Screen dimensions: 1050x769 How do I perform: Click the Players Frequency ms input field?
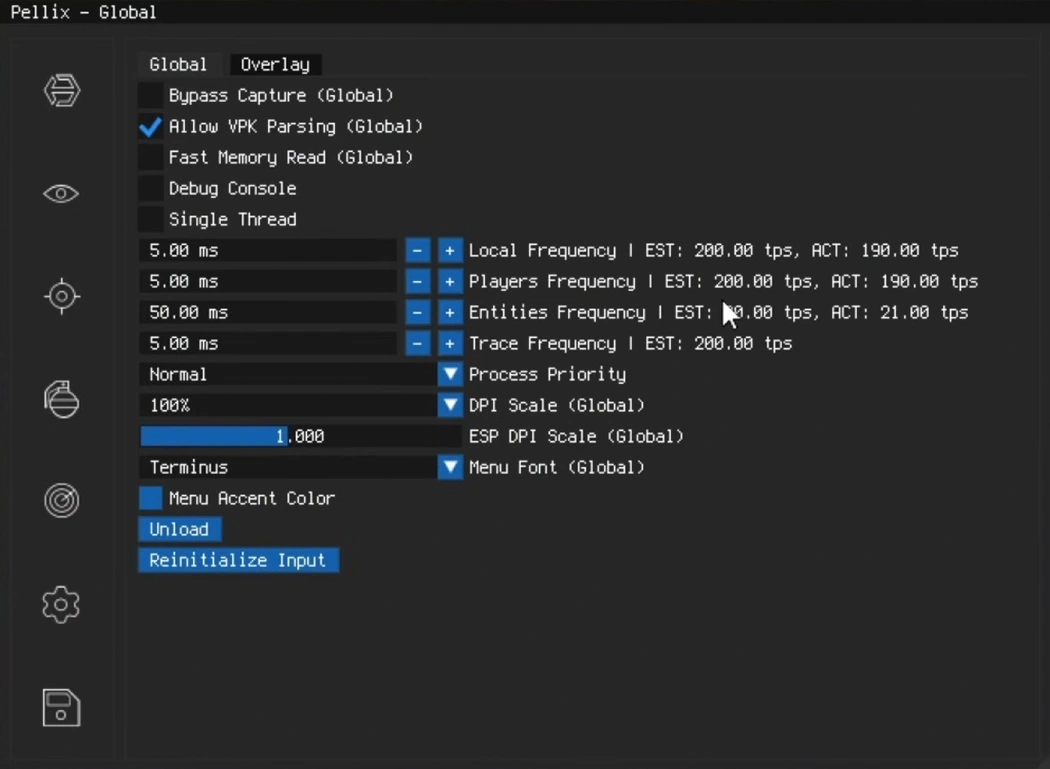(268, 281)
